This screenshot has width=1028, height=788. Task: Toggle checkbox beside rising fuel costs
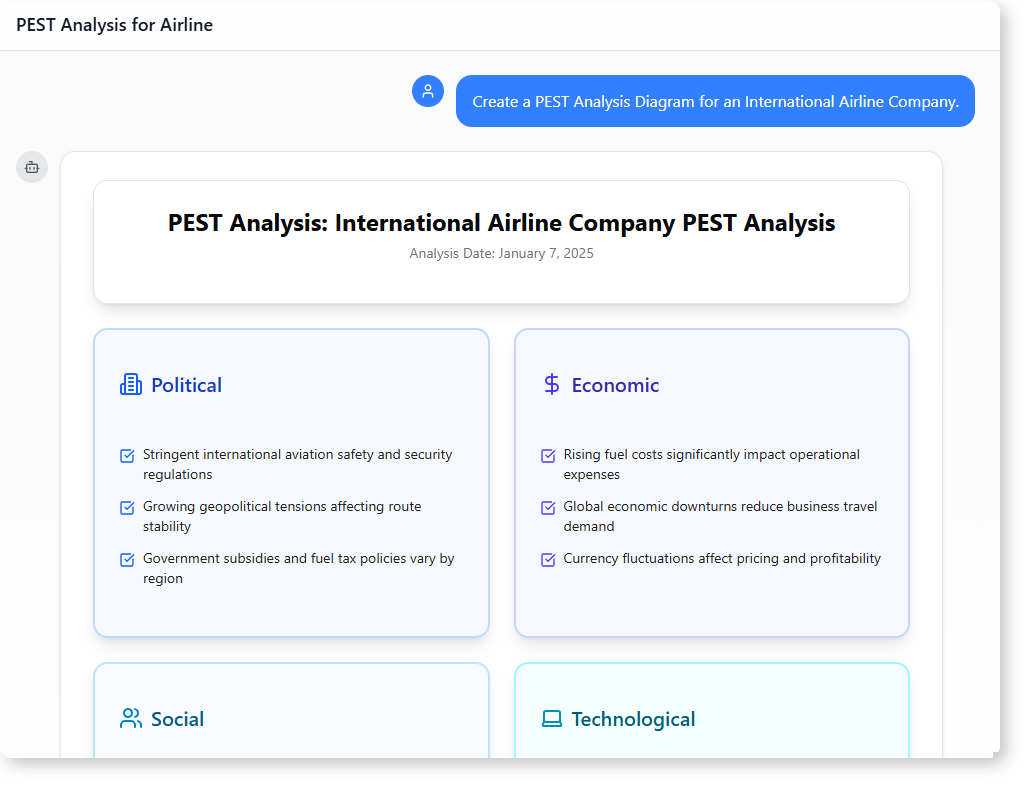(x=548, y=456)
